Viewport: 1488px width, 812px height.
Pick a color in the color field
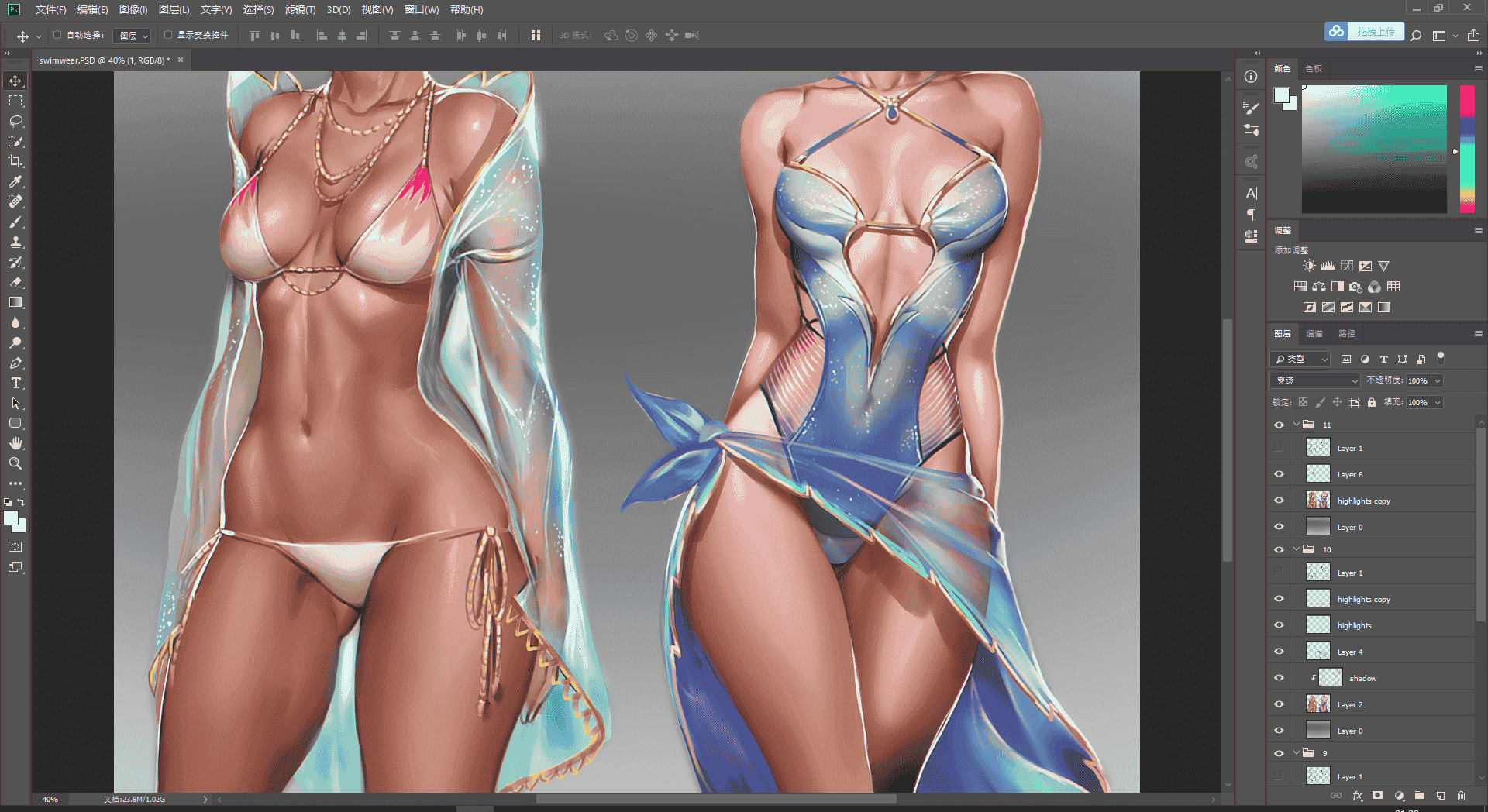pos(1374,149)
